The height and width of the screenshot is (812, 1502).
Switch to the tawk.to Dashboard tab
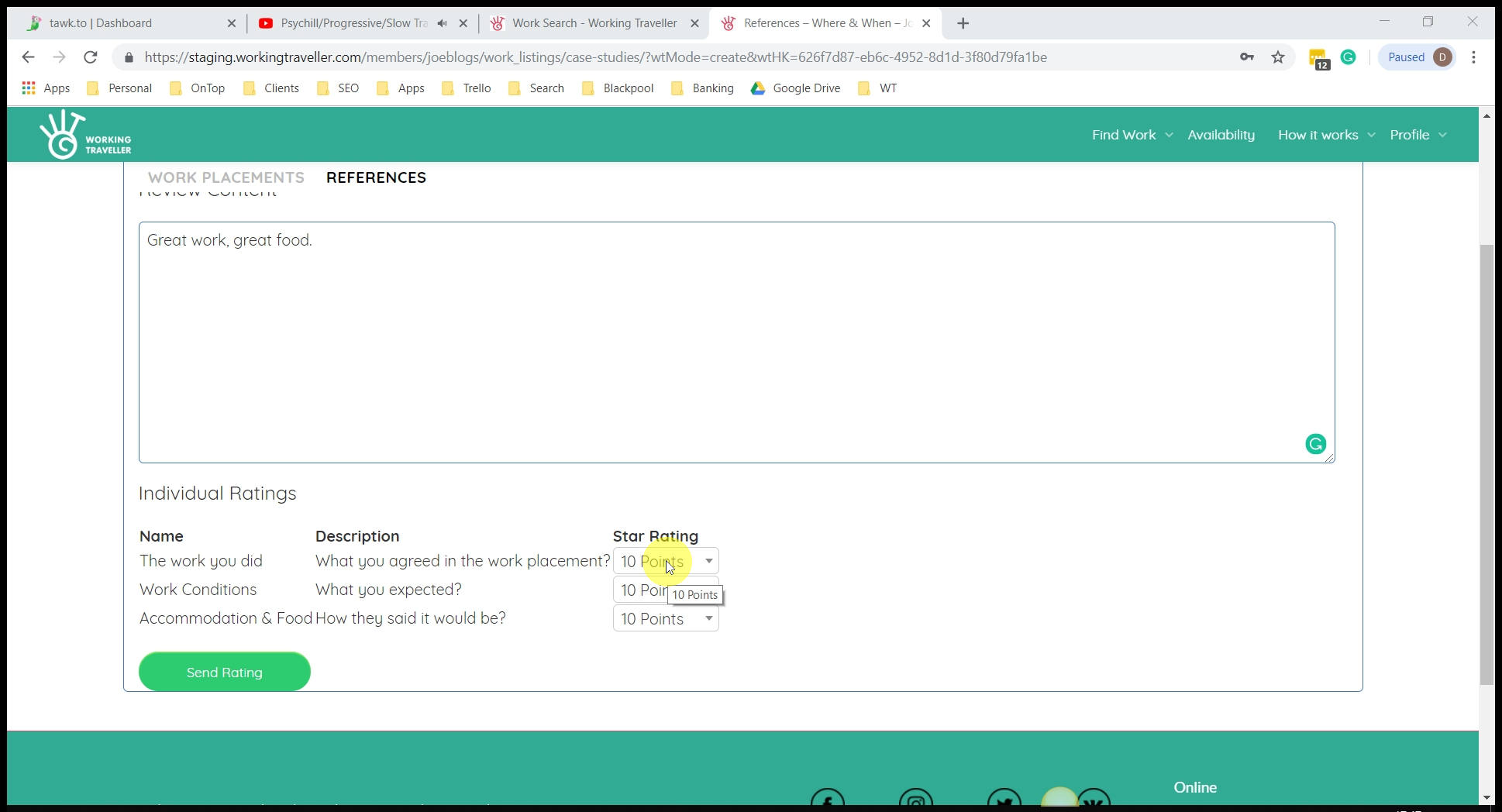101,23
